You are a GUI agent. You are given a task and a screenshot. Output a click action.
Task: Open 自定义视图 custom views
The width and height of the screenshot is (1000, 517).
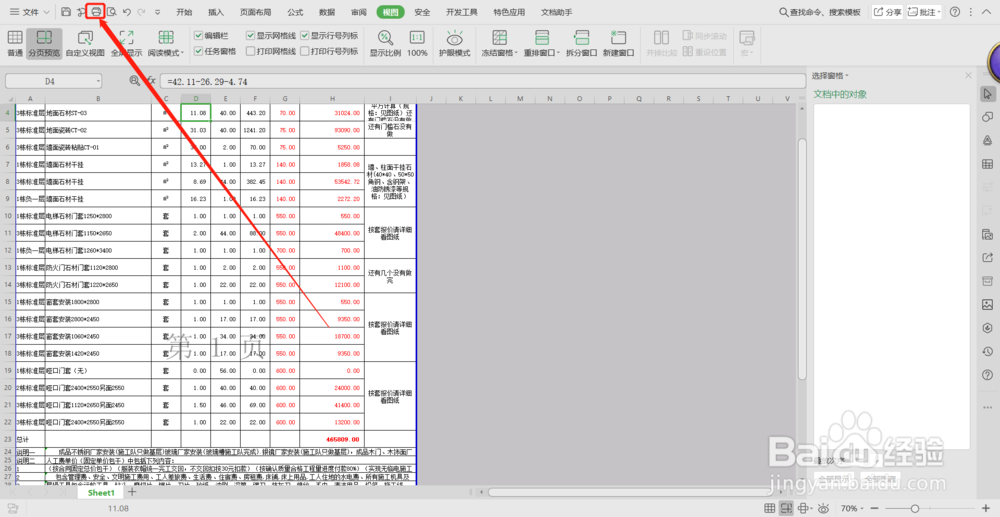point(85,44)
